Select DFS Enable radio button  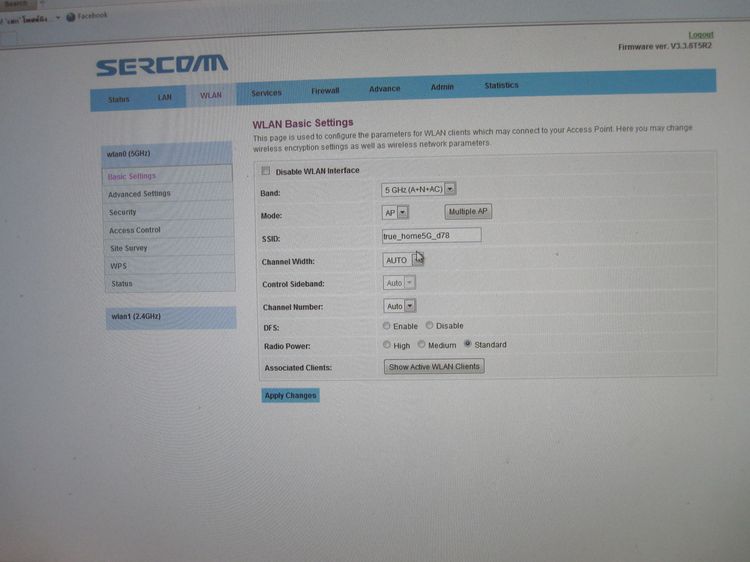386,326
